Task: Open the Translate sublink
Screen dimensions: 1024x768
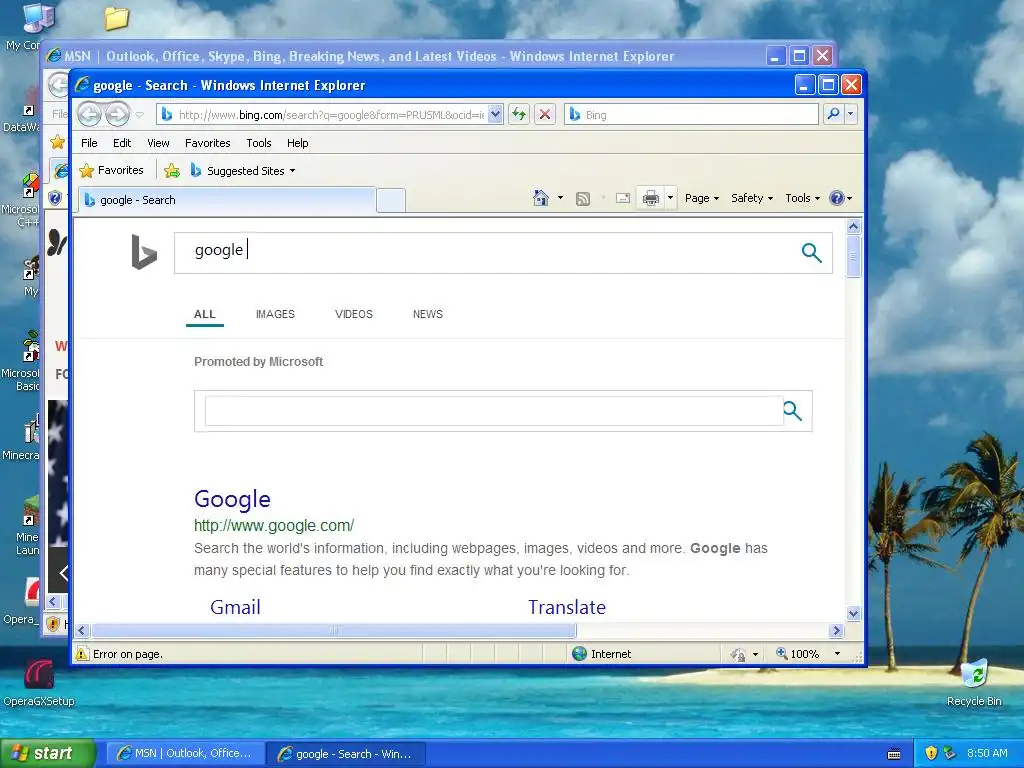Action: (567, 607)
